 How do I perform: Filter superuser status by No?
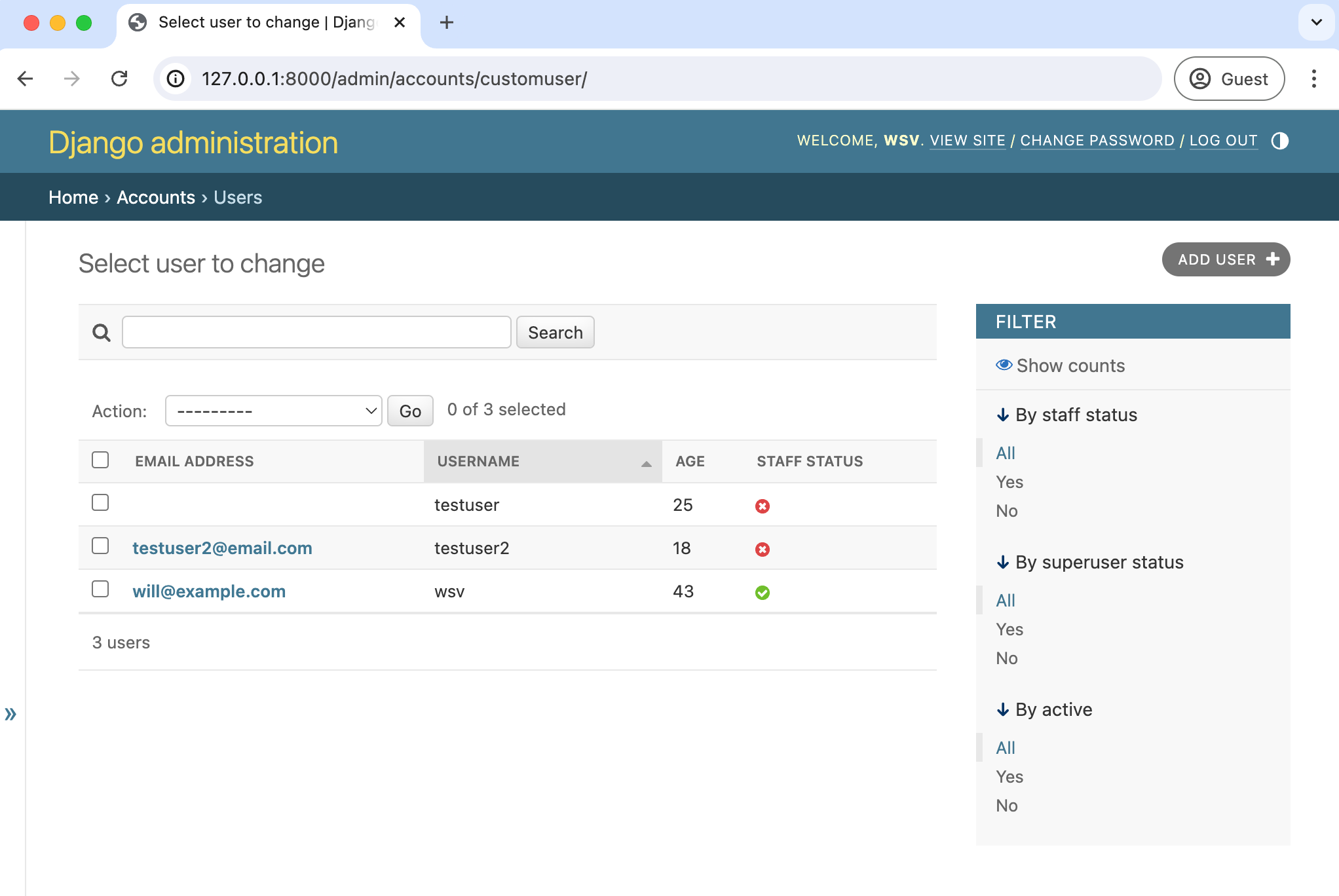(x=1007, y=658)
